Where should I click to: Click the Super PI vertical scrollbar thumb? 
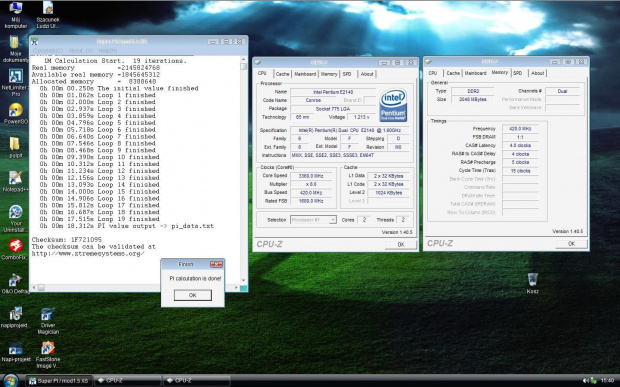pos(244,67)
